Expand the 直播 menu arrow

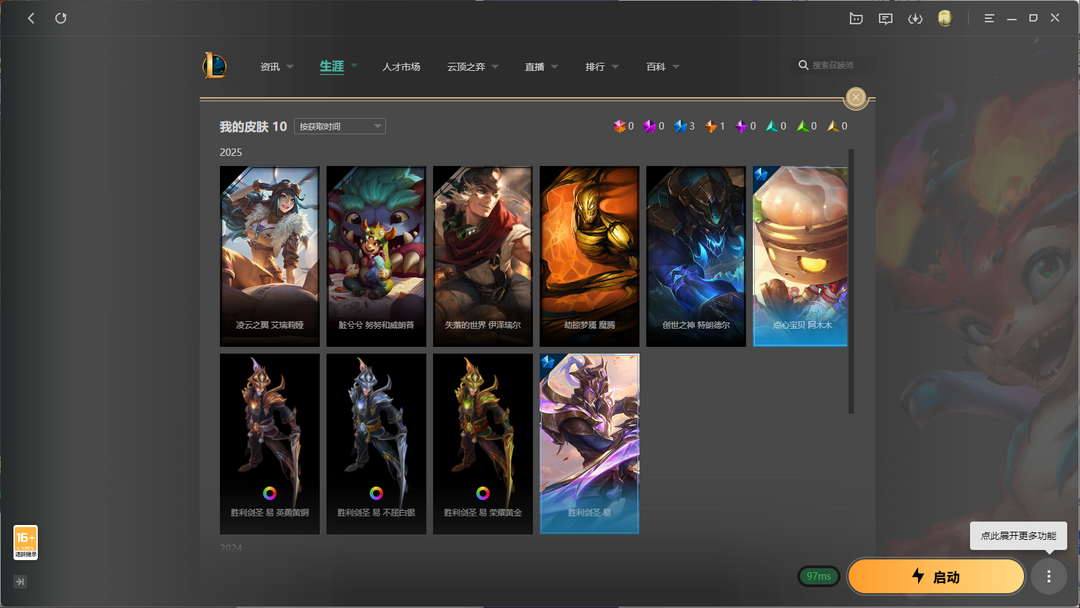(x=554, y=67)
